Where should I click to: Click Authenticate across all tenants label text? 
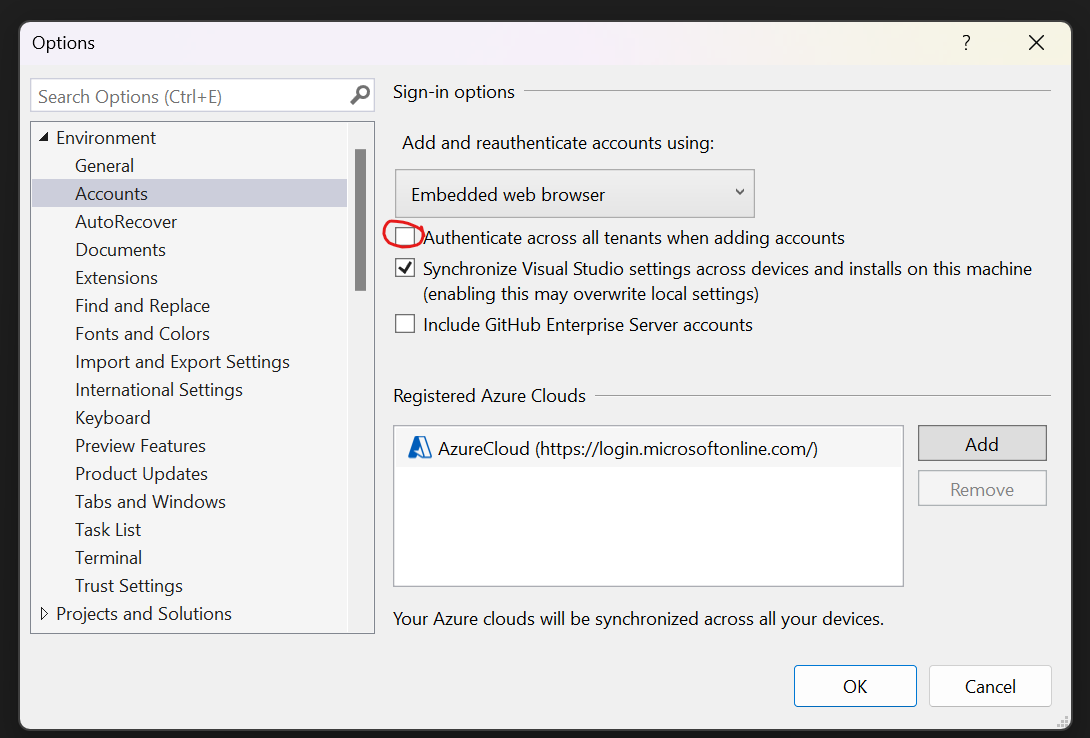tap(634, 238)
